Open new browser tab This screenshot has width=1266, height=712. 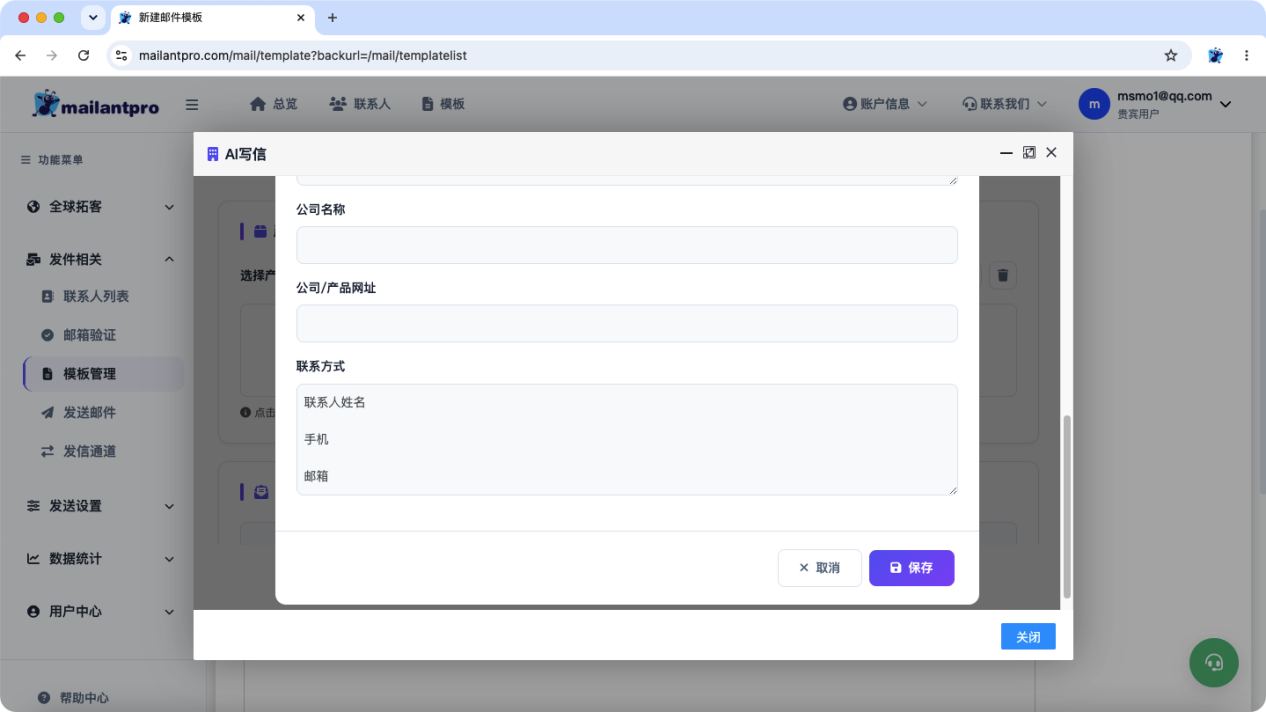tap(333, 18)
